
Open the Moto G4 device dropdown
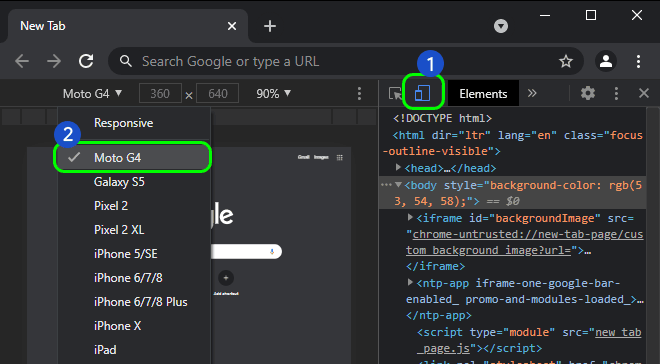[x=92, y=93]
